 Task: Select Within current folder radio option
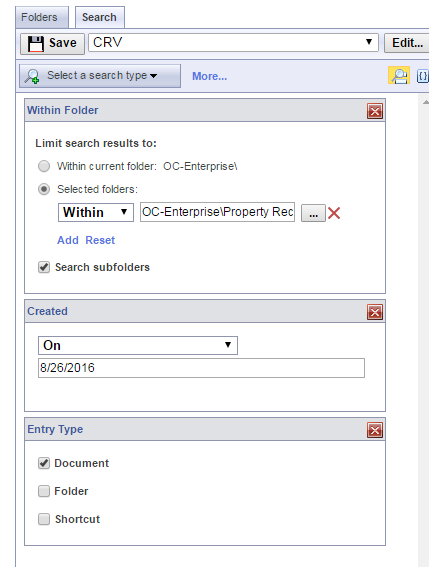44,166
